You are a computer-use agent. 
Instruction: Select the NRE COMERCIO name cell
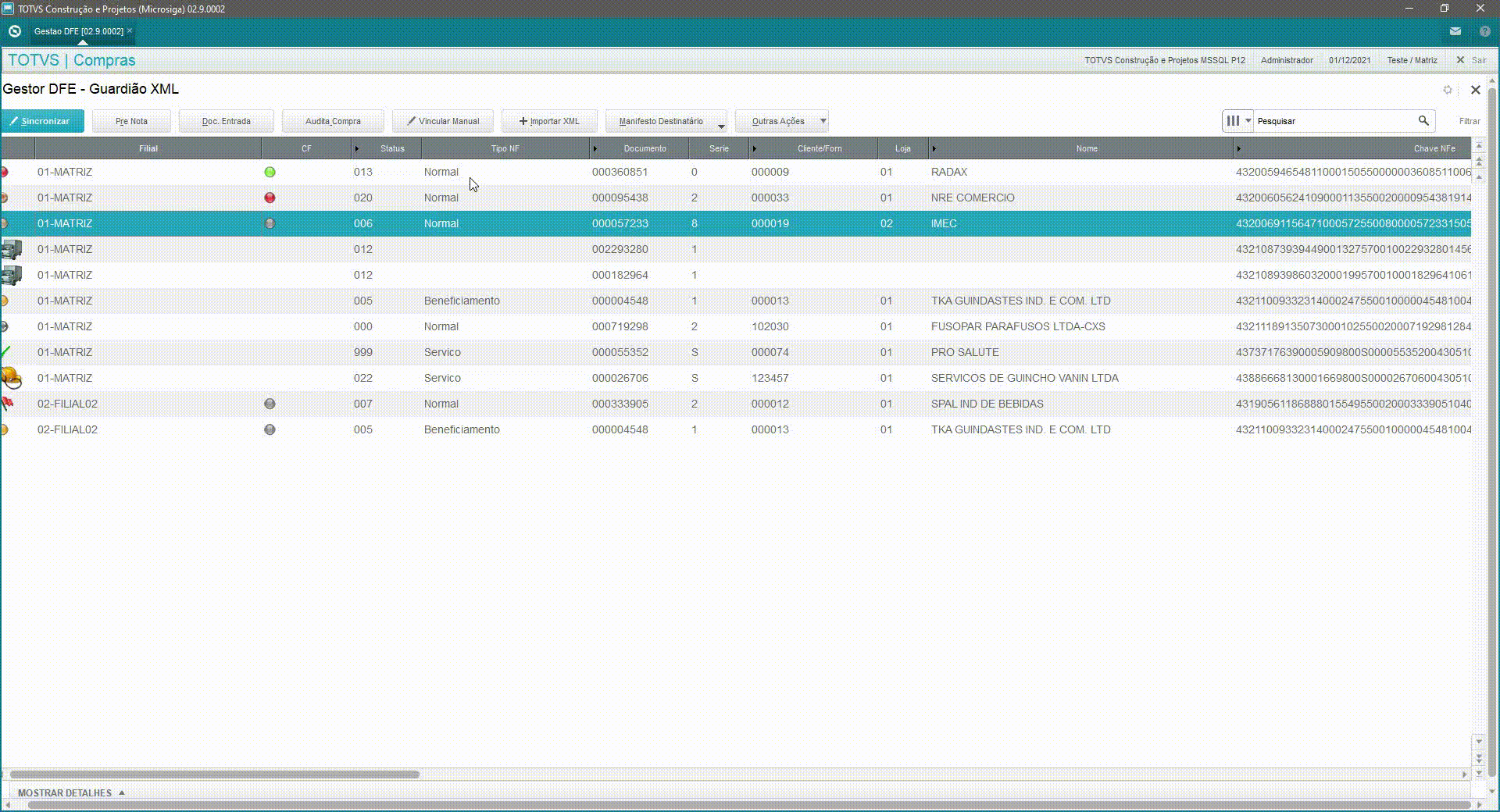(973, 198)
